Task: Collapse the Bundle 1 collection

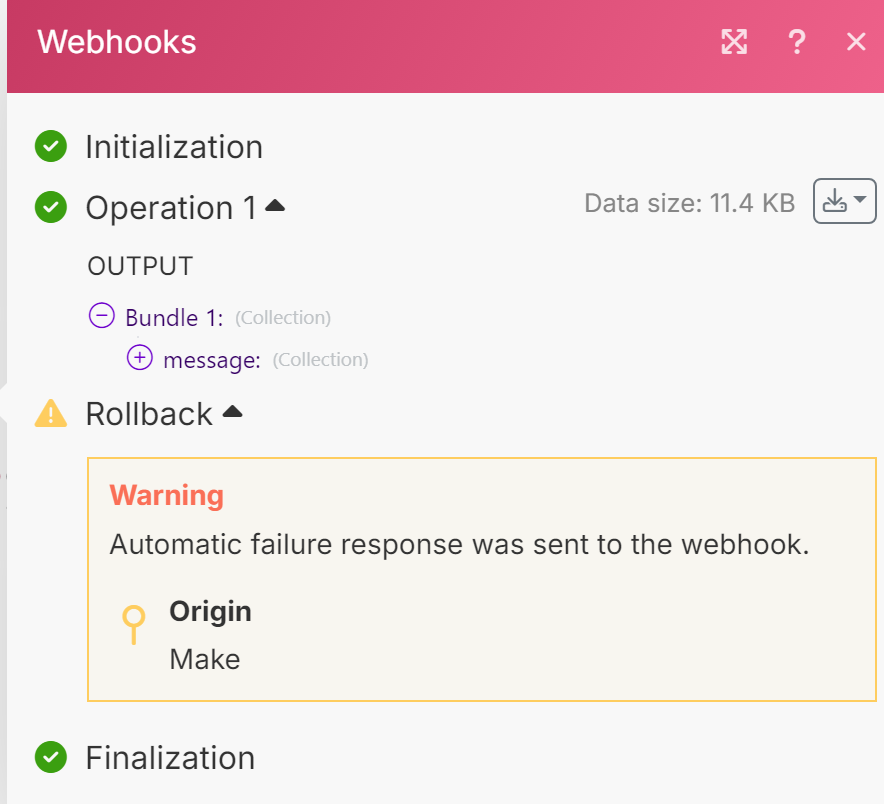Action: click(101, 315)
